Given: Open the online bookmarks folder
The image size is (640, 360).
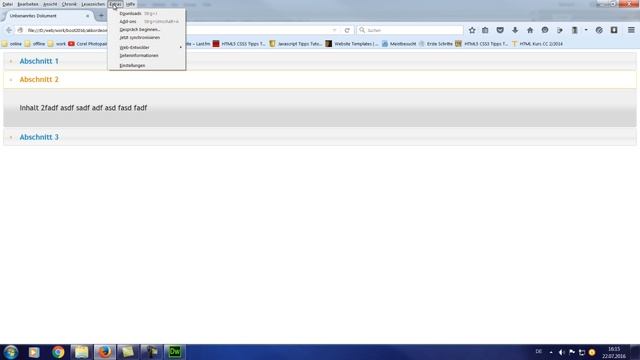Looking at the screenshot, I should (12, 44).
